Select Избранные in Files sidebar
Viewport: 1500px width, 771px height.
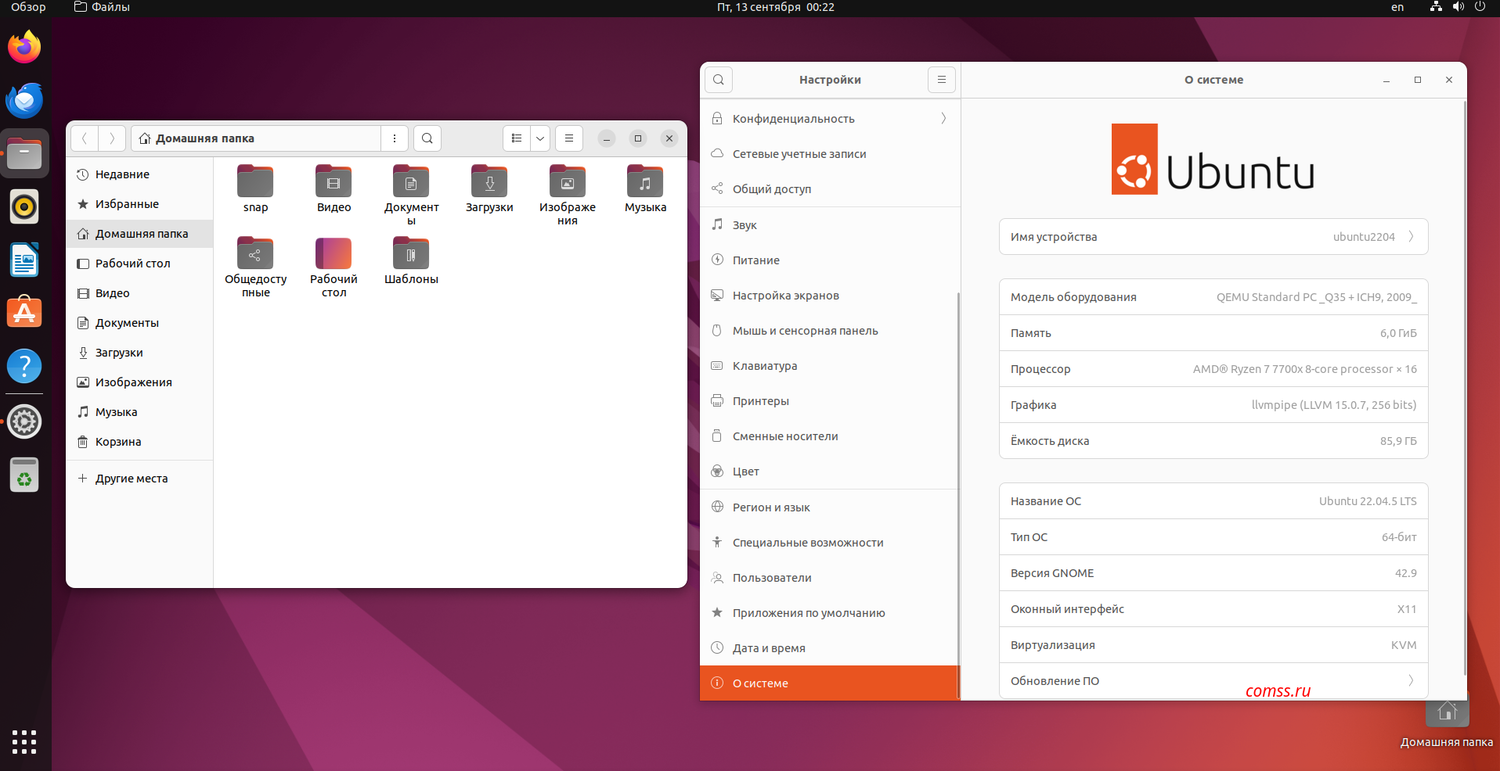140,204
